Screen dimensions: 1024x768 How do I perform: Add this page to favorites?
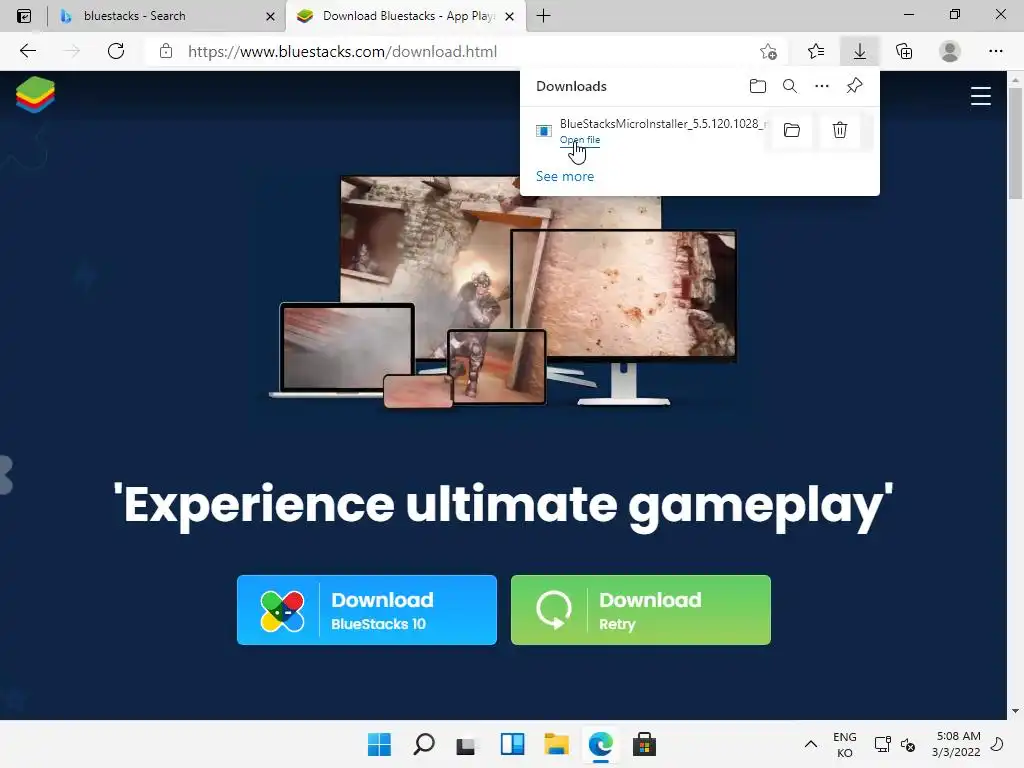pos(769,51)
